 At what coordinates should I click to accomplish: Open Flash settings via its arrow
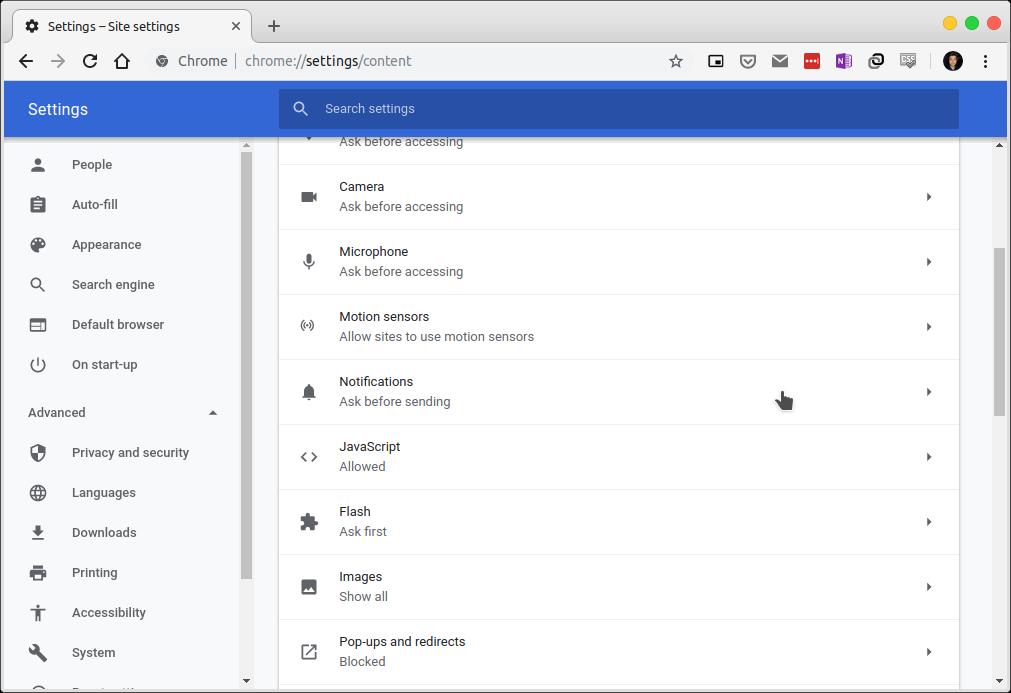pyautogui.click(x=928, y=522)
